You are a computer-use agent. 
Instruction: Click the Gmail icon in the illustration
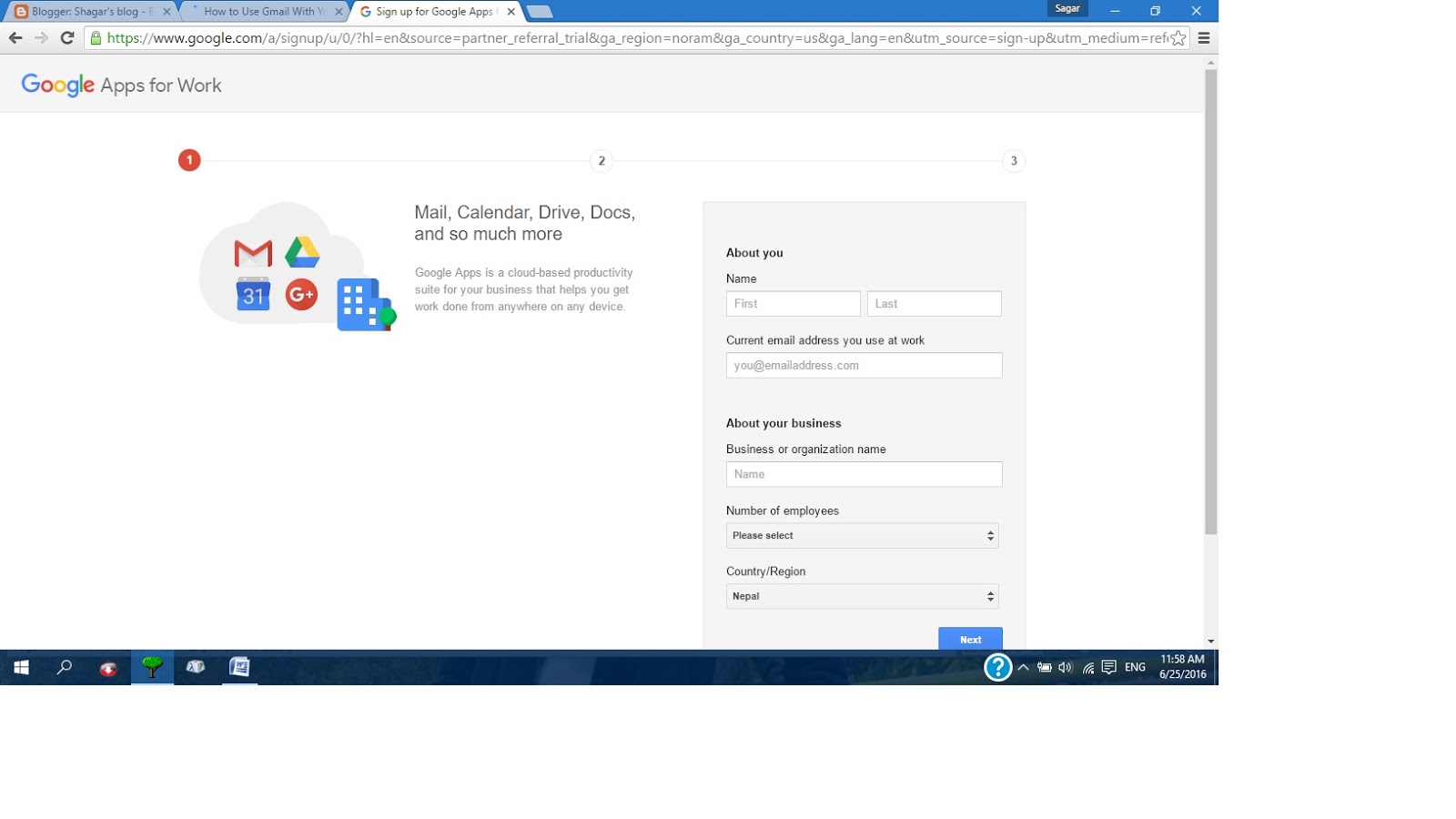click(253, 253)
